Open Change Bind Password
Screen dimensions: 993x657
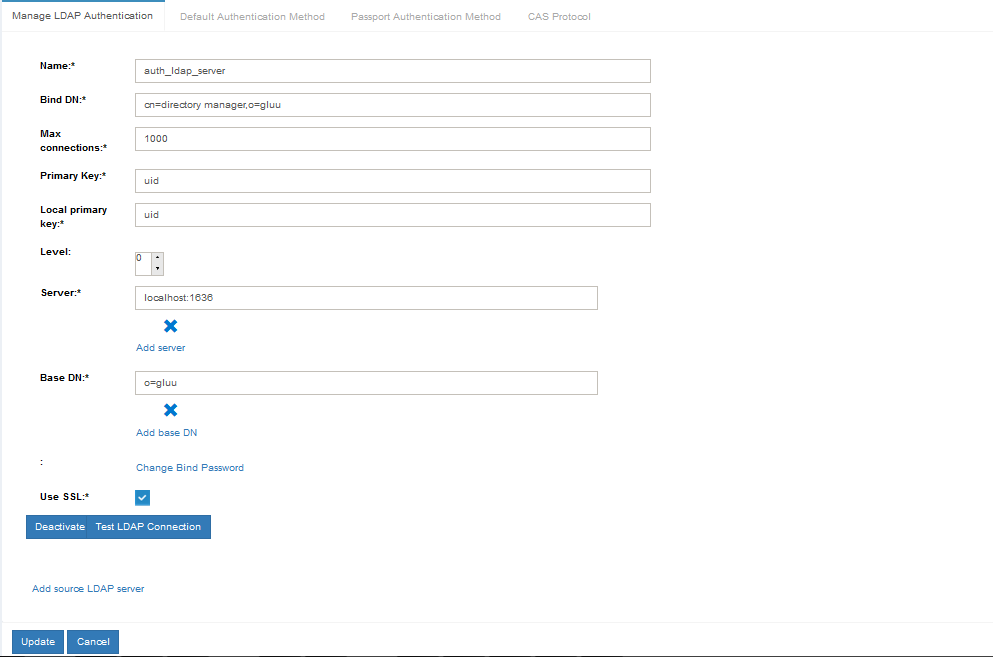pyautogui.click(x=189, y=467)
